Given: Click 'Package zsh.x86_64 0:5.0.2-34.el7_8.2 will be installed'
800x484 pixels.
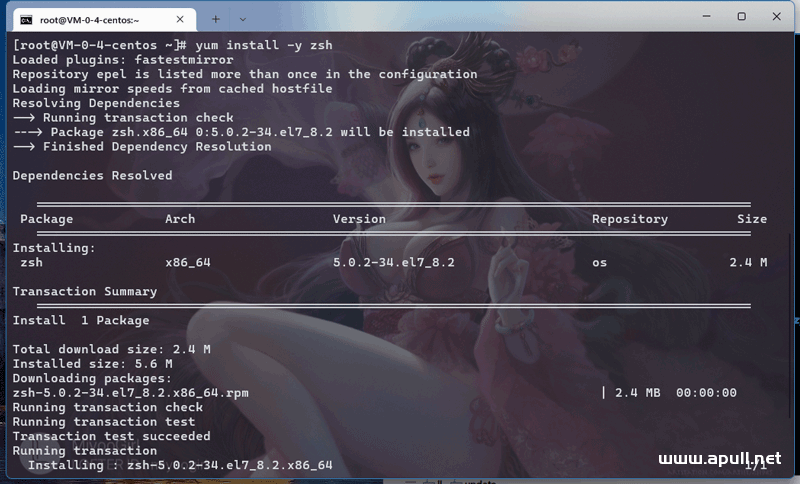Looking at the screenshot, I should [260, 132].
